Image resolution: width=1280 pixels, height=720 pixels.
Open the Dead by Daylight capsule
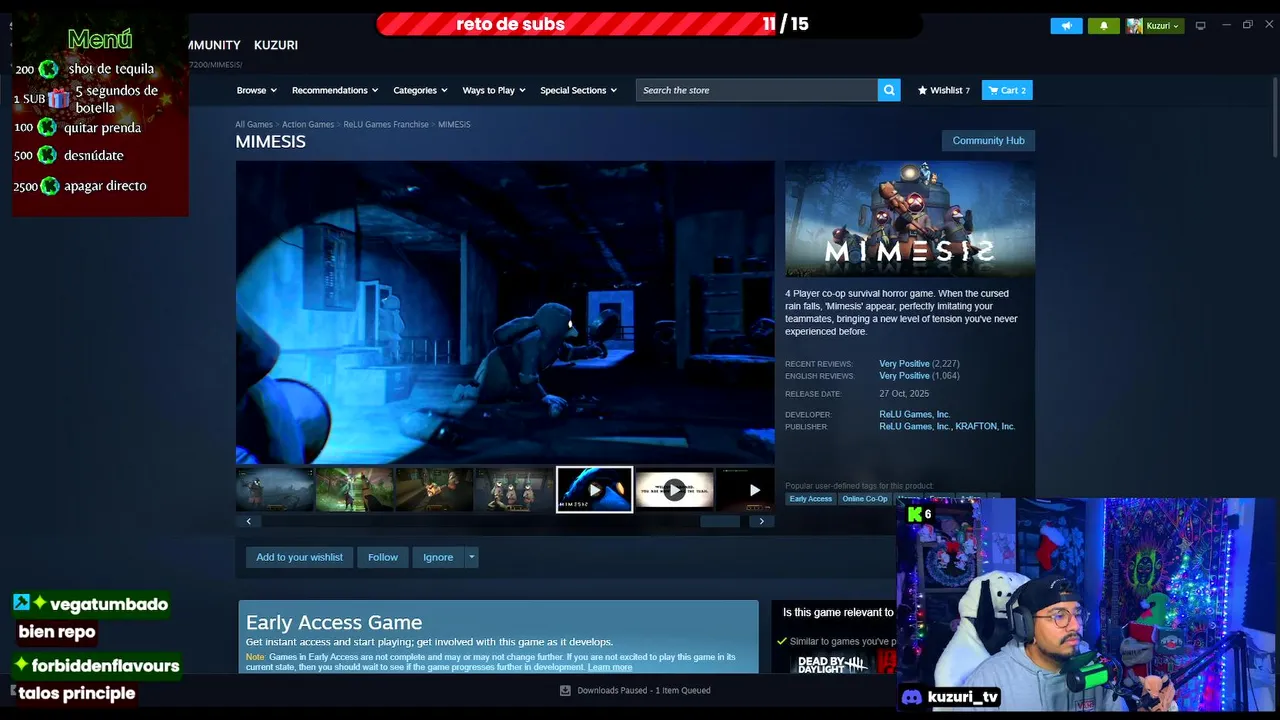832,664
